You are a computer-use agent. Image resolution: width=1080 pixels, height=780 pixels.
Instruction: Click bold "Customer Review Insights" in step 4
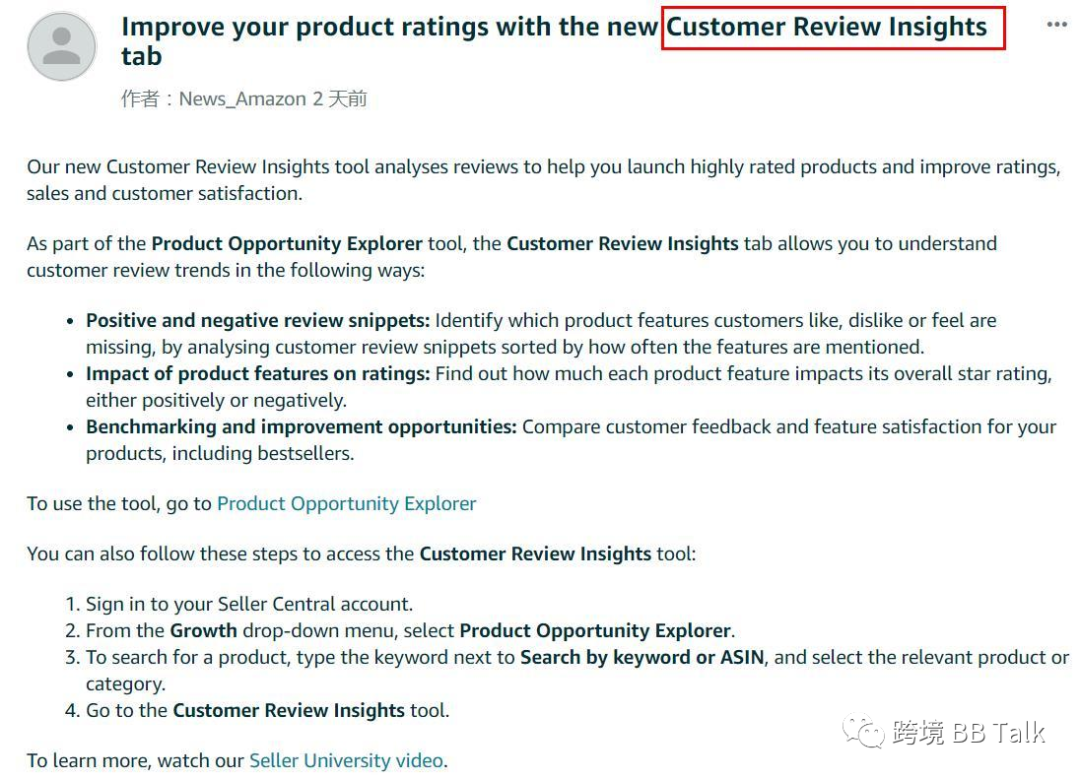(289, 710)
